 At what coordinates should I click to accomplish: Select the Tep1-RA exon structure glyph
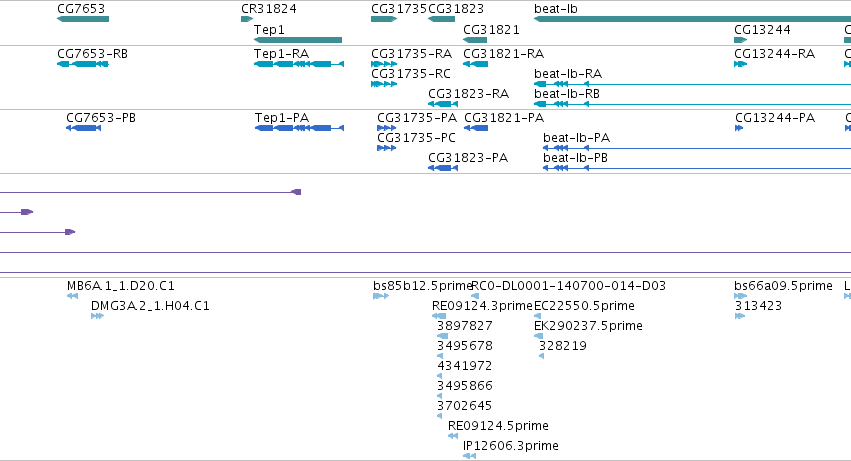tap(299, 64)
